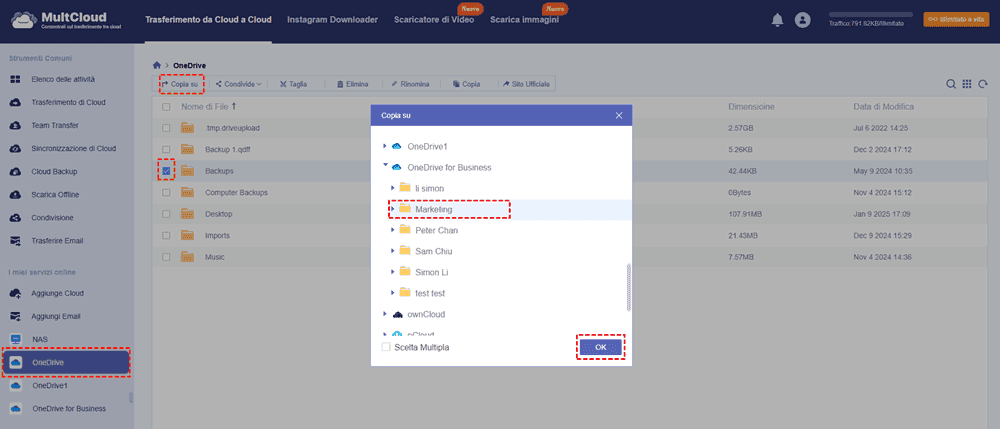
Task: Check the Computer Backups row checkbox
Action: 166,192
